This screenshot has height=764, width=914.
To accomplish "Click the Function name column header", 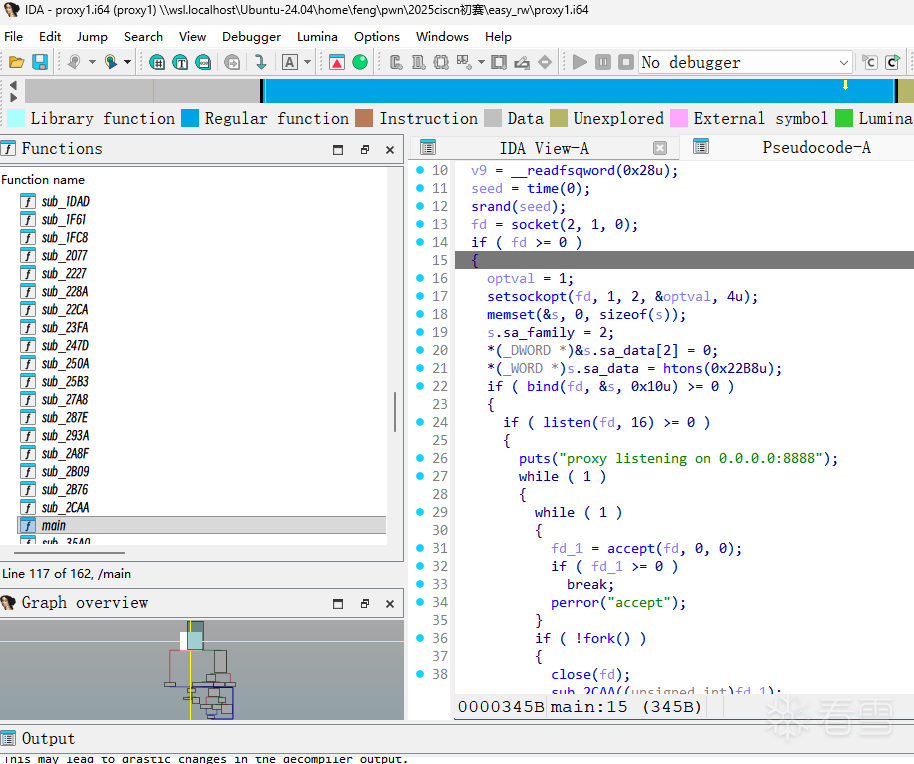I will click(x=43, y=180).
